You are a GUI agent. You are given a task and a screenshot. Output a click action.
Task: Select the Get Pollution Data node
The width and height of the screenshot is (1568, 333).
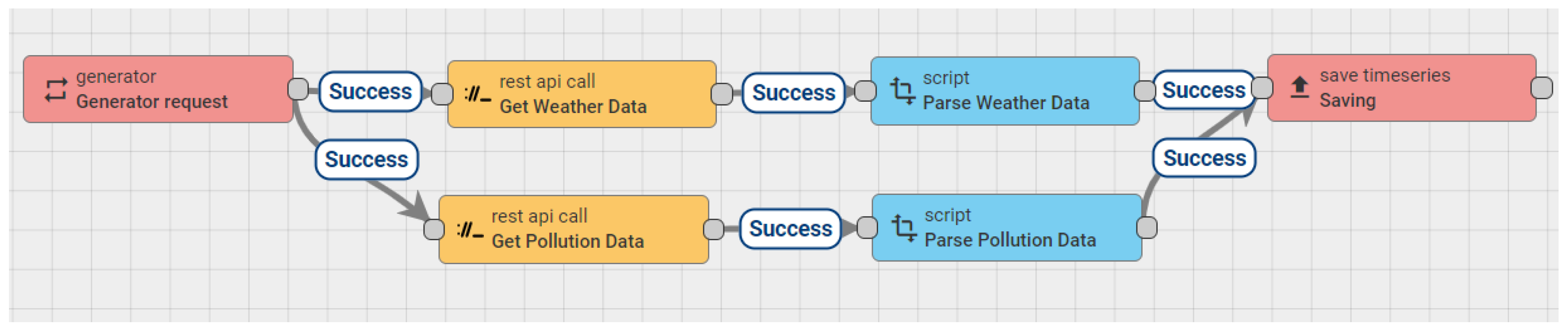pyautogui.click(x=573, y=230)
